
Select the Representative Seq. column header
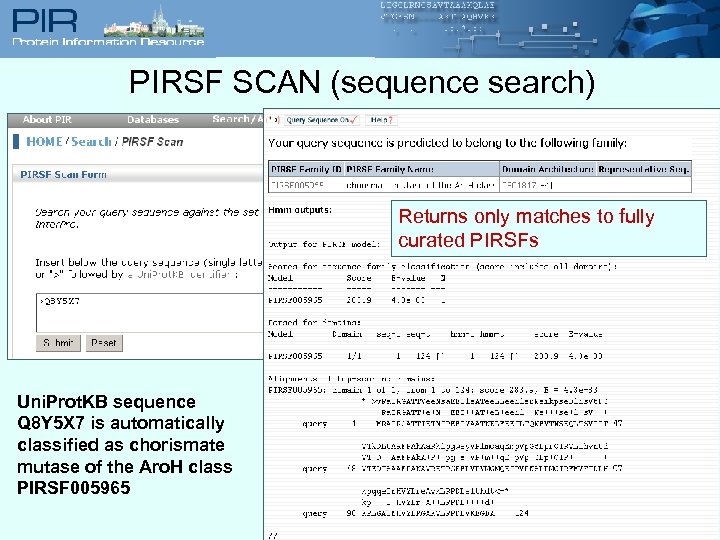click(x=644, y=169)
